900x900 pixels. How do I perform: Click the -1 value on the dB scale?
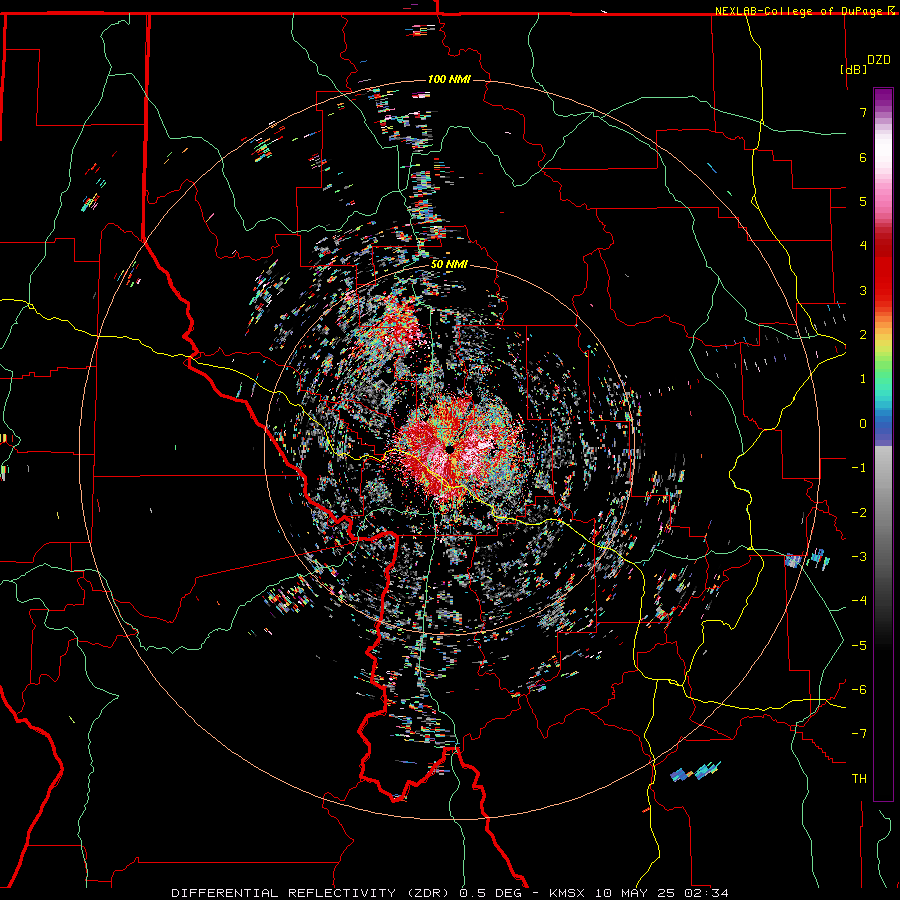click(859, 468)
